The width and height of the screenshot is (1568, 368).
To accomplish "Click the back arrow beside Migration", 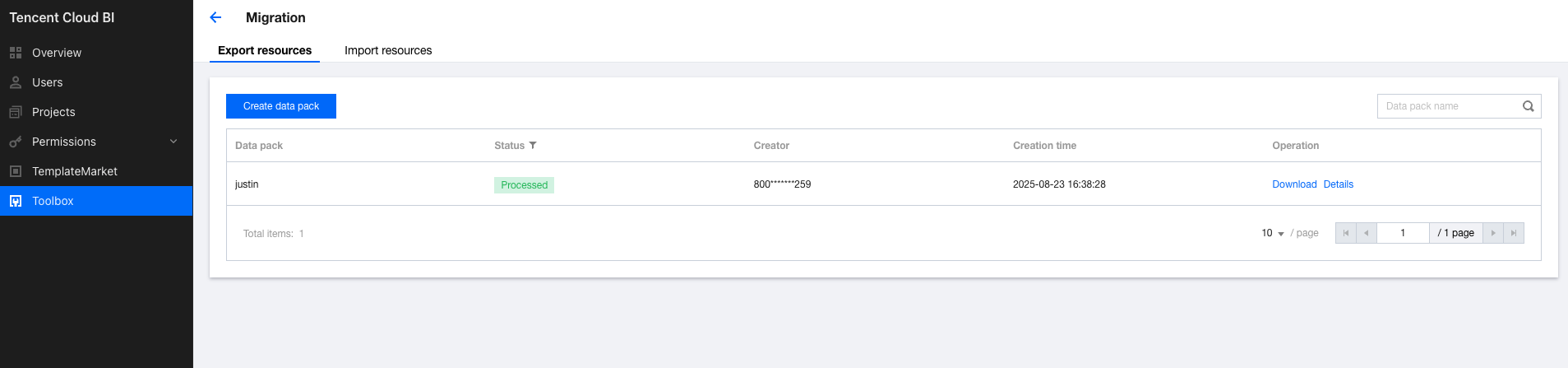I will 215,17.
